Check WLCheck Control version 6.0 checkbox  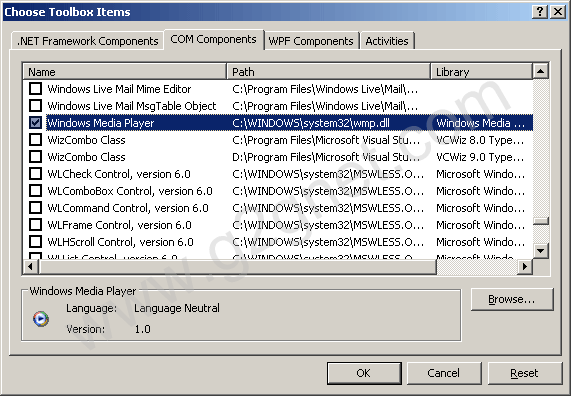click(x=35, y=174)
